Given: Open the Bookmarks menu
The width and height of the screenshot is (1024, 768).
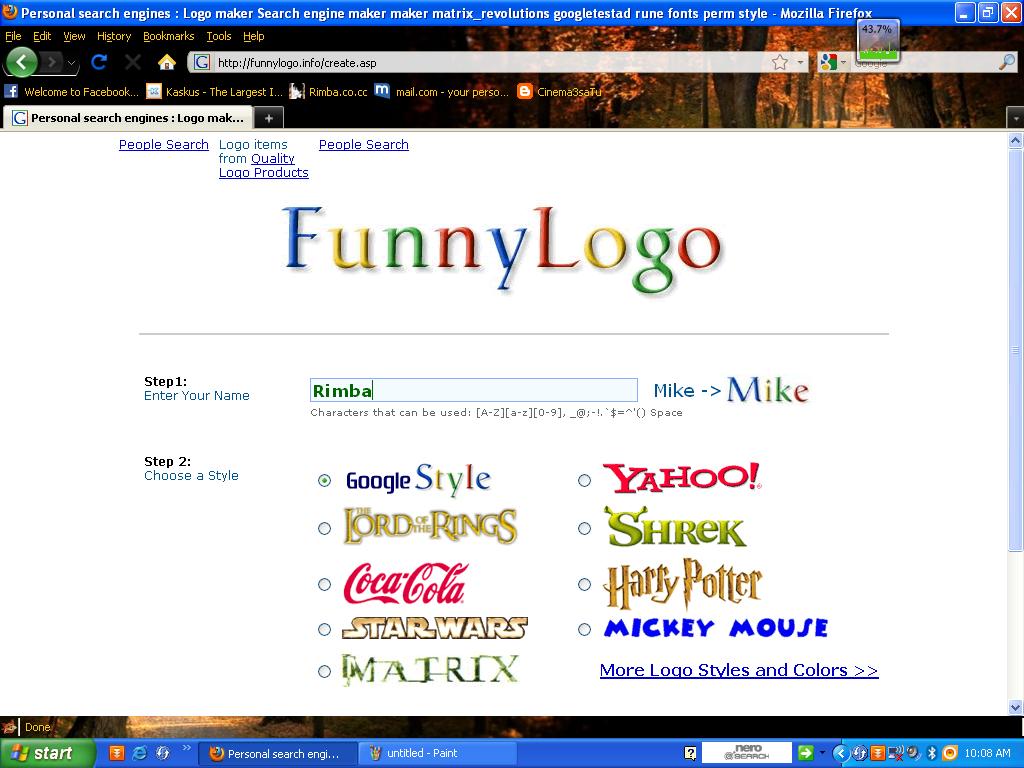Looking at the screenshot, I should (x=168, y=36).
